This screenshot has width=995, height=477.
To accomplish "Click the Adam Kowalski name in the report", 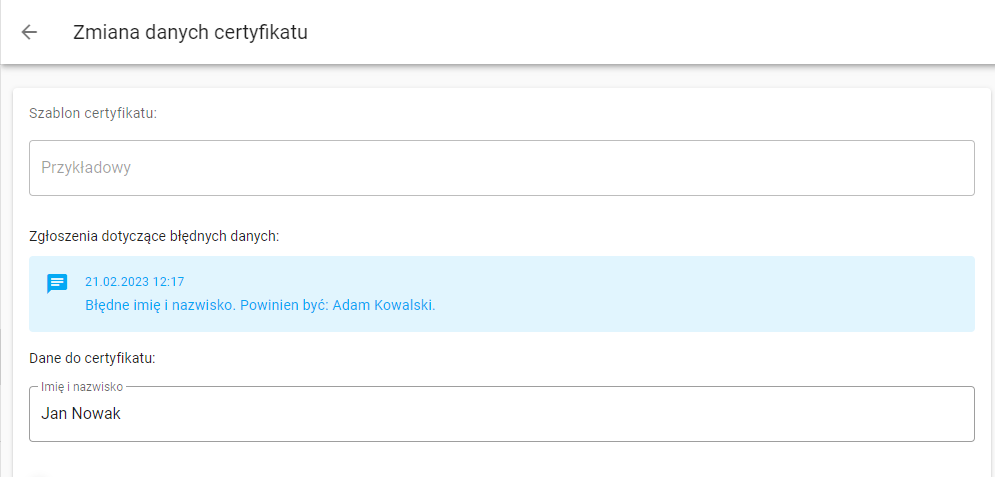I will (x=384, y=306).
